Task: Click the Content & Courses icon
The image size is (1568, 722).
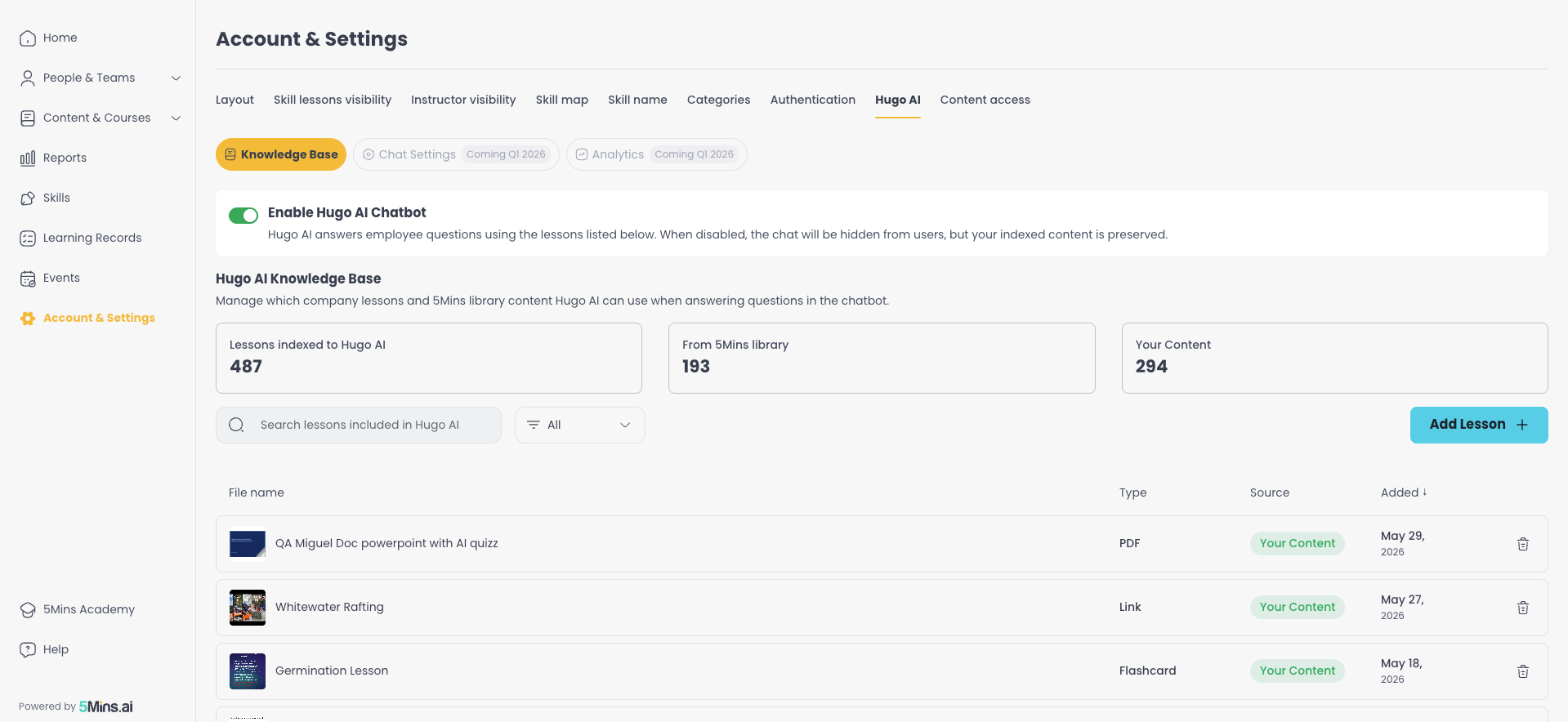Action: click(28, 118)
